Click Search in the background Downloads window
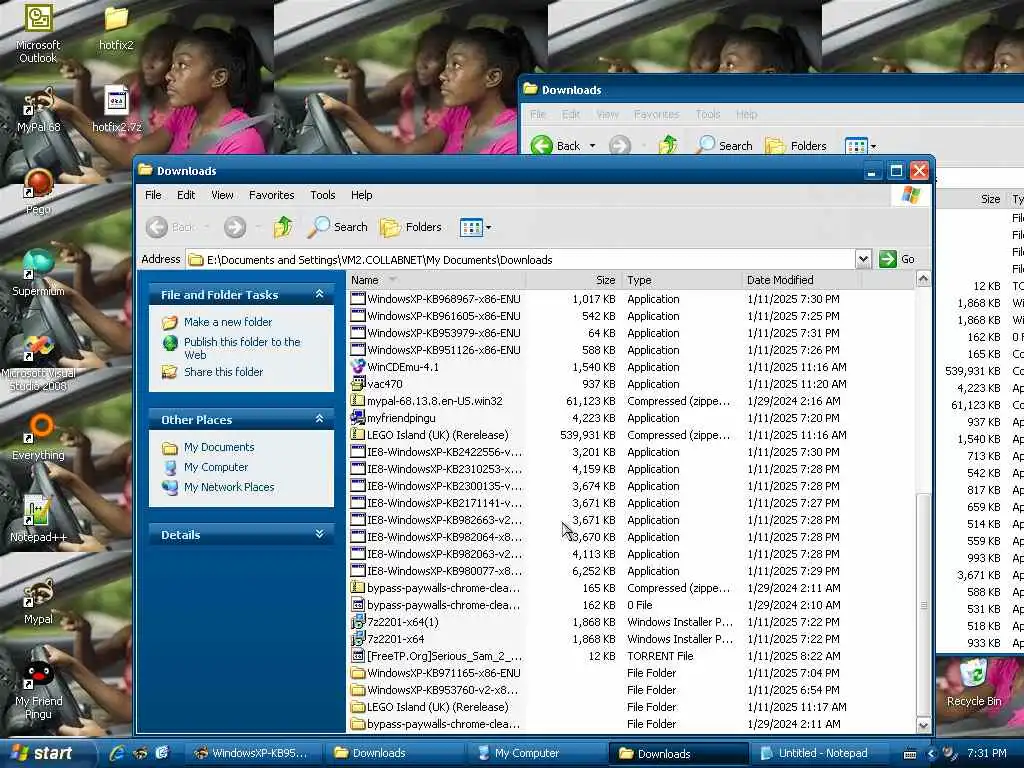Viewport: 1024px width, 768px height. click(724, 146)
